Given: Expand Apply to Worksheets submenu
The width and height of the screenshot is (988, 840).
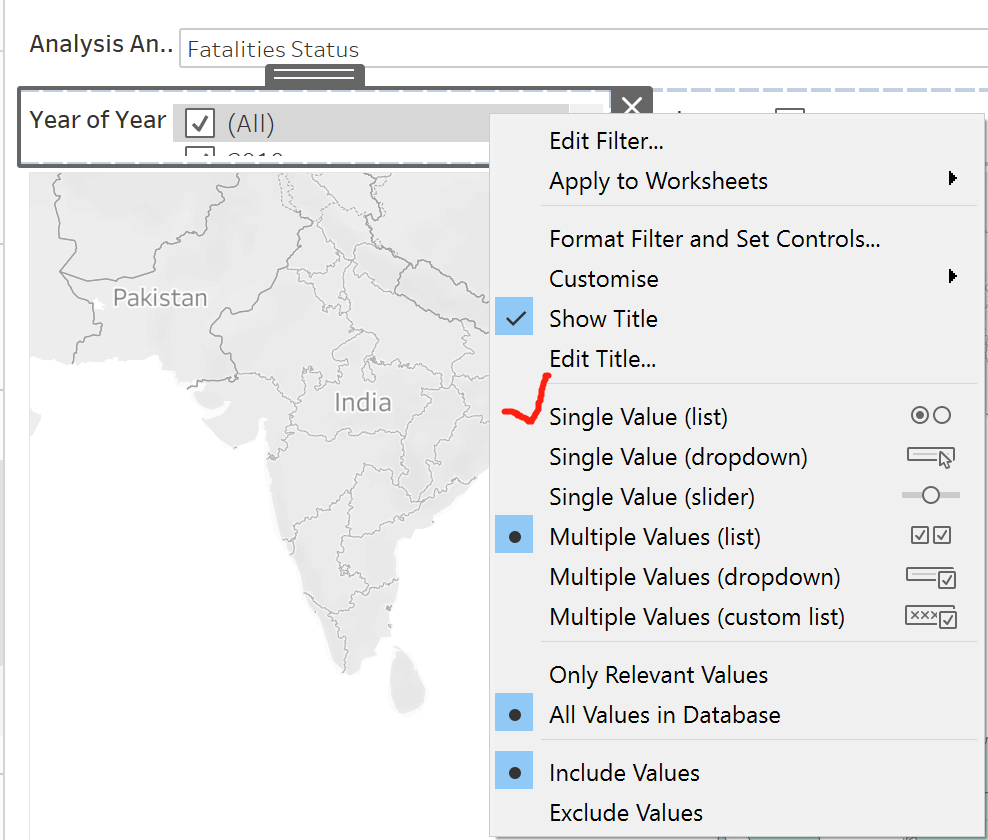Looking at the screenshot, I should pyautogui.click(x=952, y=180).
